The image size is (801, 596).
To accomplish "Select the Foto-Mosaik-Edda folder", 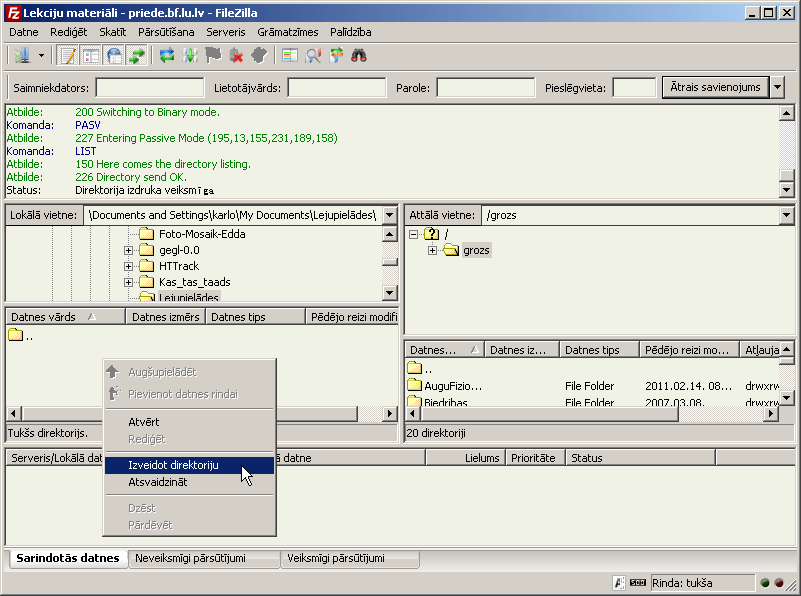I will click(202, 234).
